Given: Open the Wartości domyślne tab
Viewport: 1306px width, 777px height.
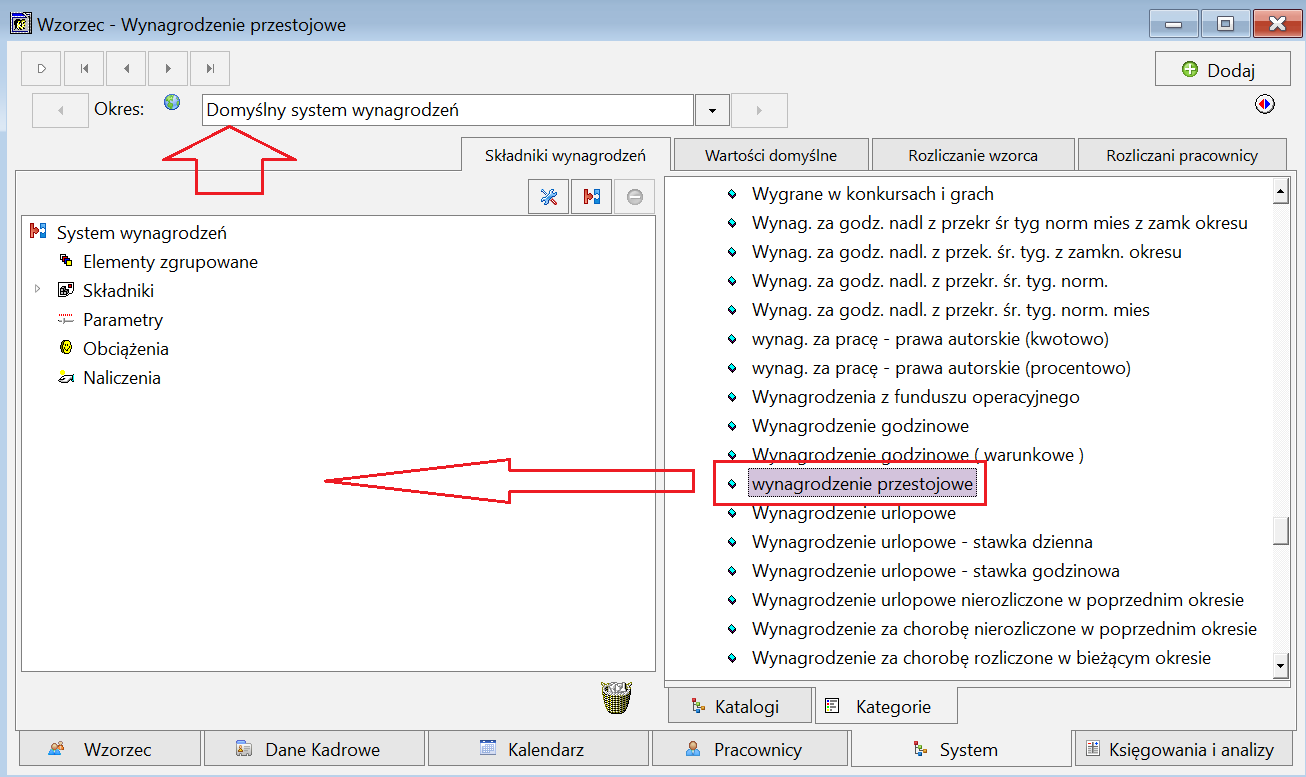Looking at the screenshot, I should (x=771, y=155).
